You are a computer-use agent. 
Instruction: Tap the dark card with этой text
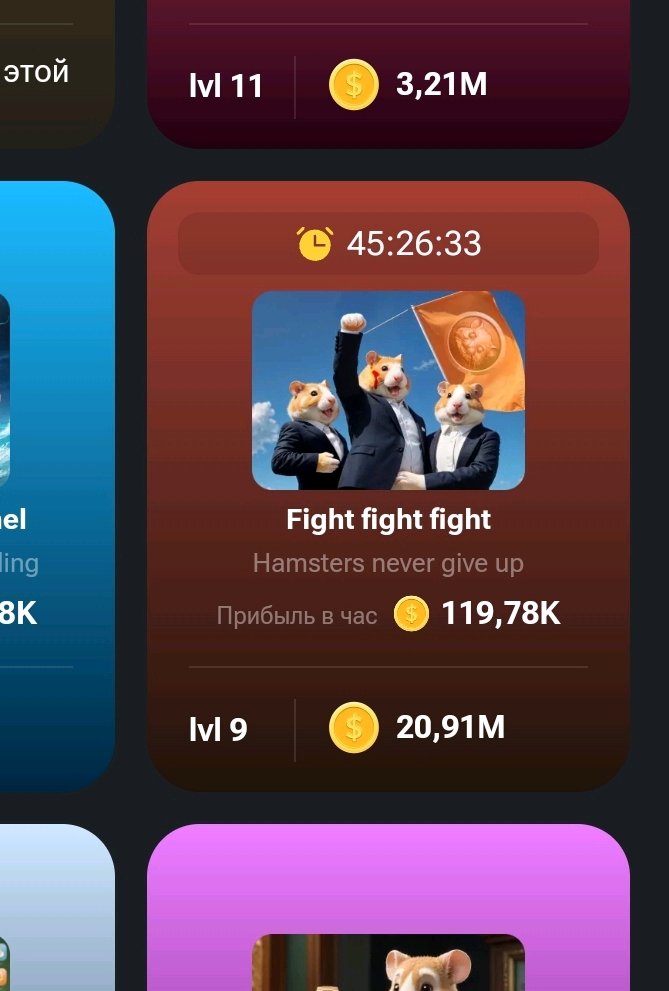[57, 74]
